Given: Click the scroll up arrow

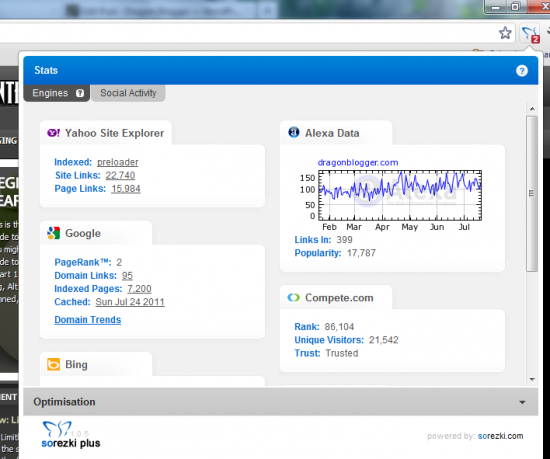Looking at the screenshot, I should (532, 109).
